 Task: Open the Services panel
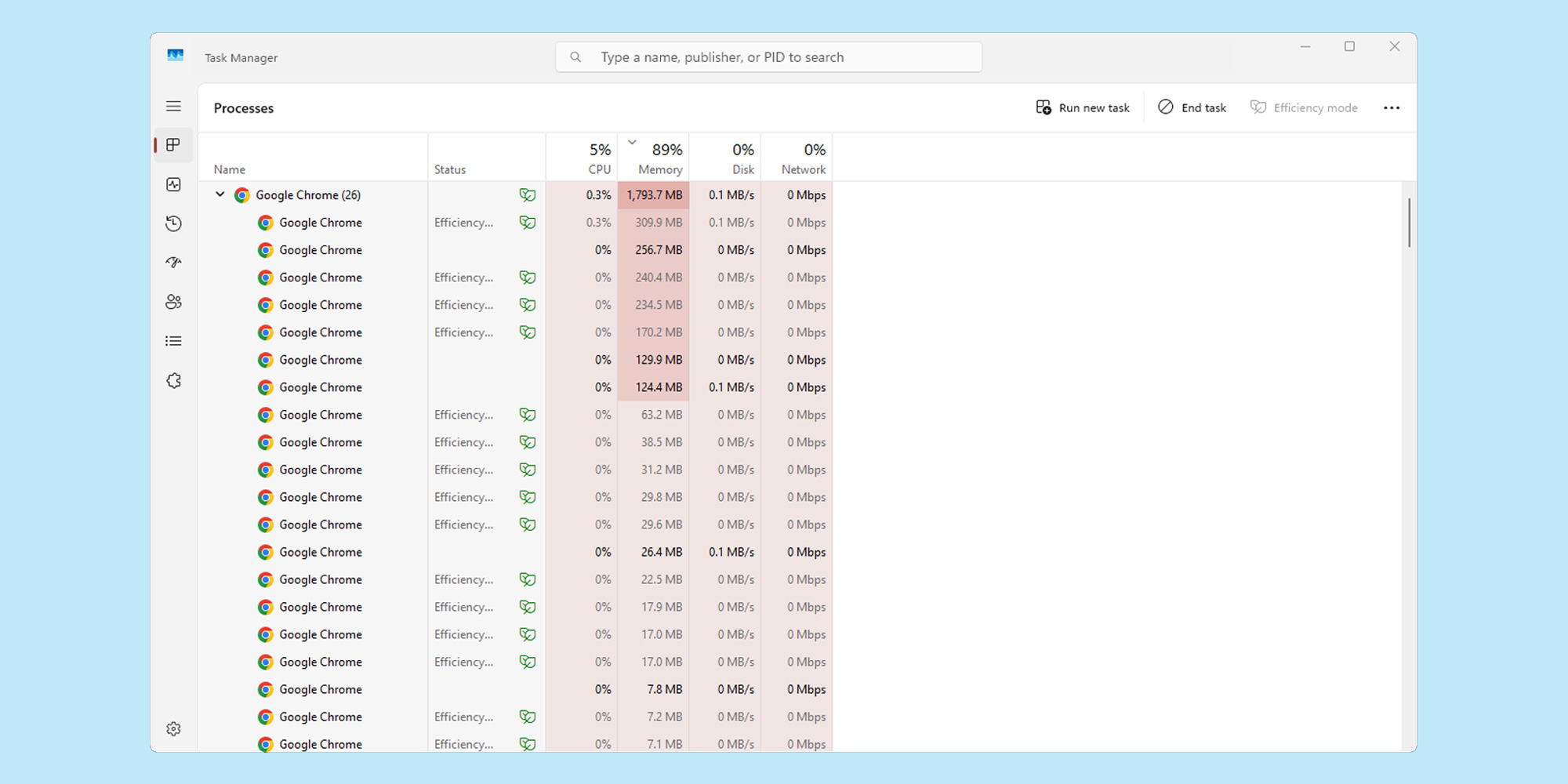pyautogui.click(x=173, y=379)
